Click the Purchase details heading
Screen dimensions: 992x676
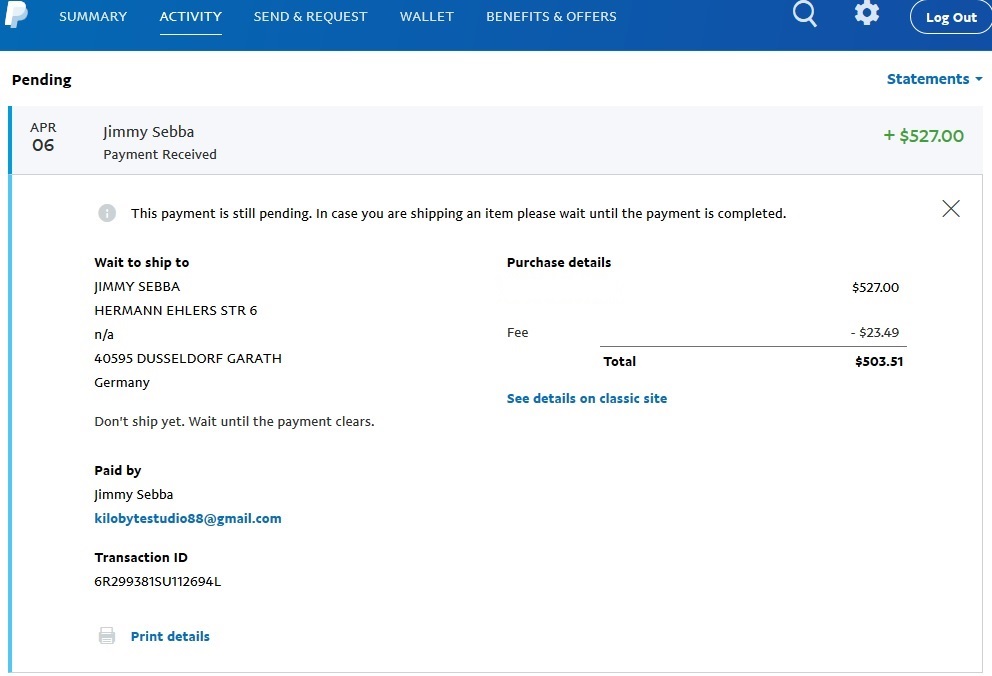tap(559, 262)
